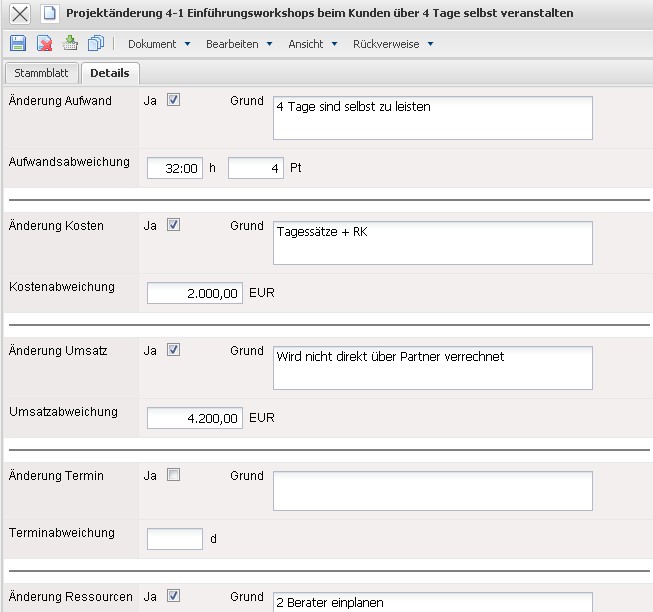Toggle the Änderung Kosten Ja checkbox
Image resolution: width=653 pixels, height=612 pixels.
coord(174,226)
